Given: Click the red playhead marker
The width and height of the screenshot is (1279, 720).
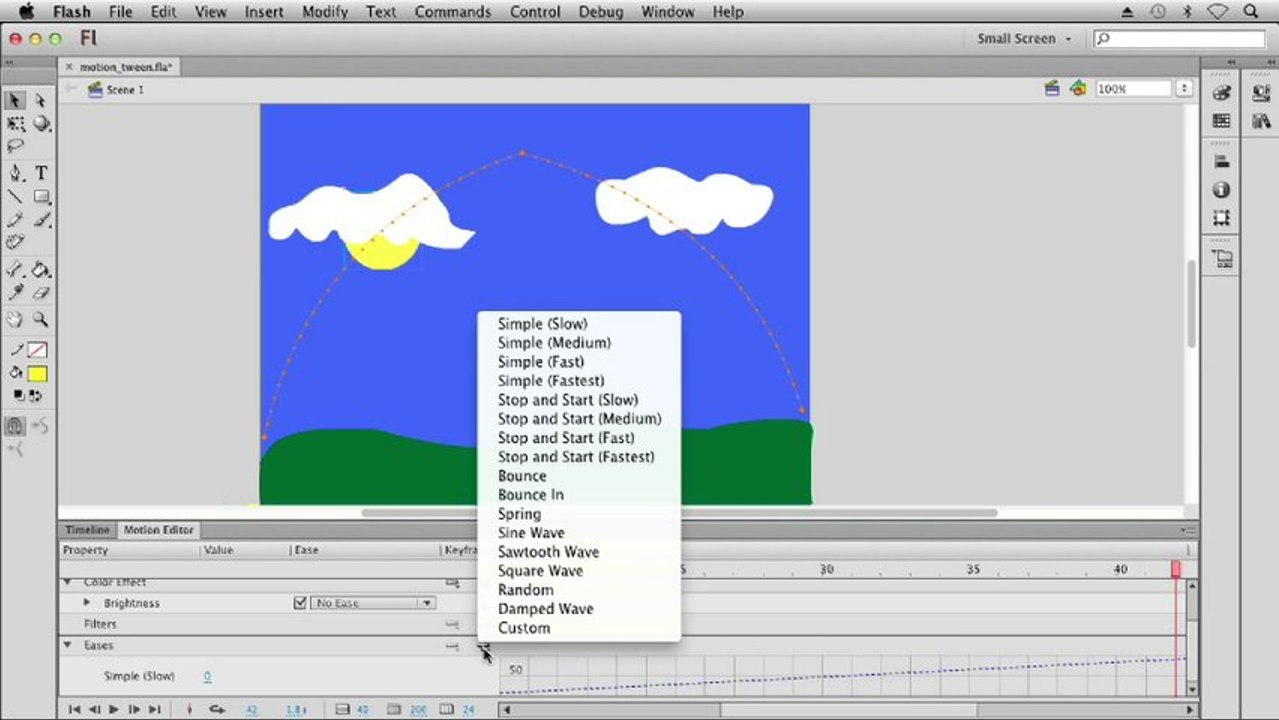Looking at the screenshot, I should click(1176, 568).
